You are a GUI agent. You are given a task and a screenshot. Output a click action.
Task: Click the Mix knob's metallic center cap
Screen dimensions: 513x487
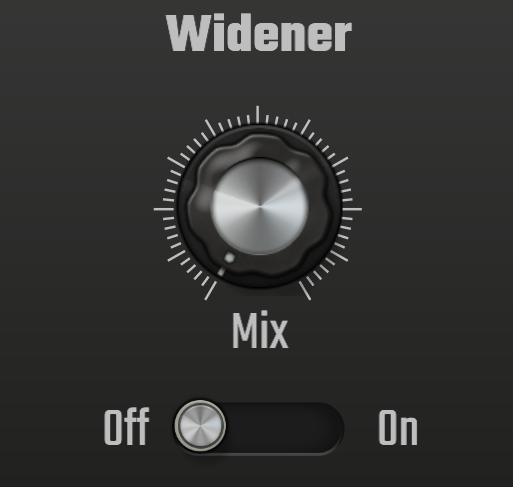tap(260, 206)
